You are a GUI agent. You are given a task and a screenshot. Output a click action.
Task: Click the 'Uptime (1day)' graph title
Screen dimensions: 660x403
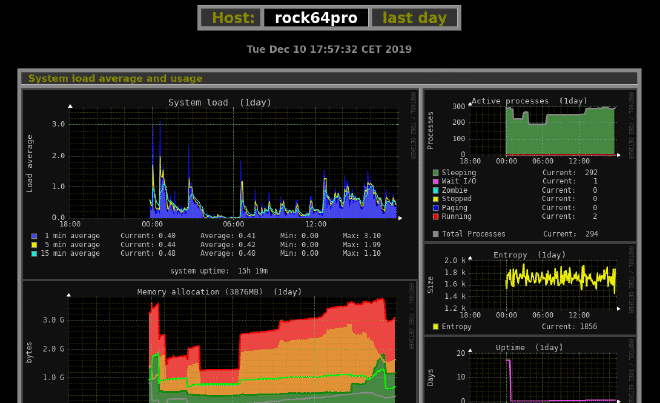point(529,348)
